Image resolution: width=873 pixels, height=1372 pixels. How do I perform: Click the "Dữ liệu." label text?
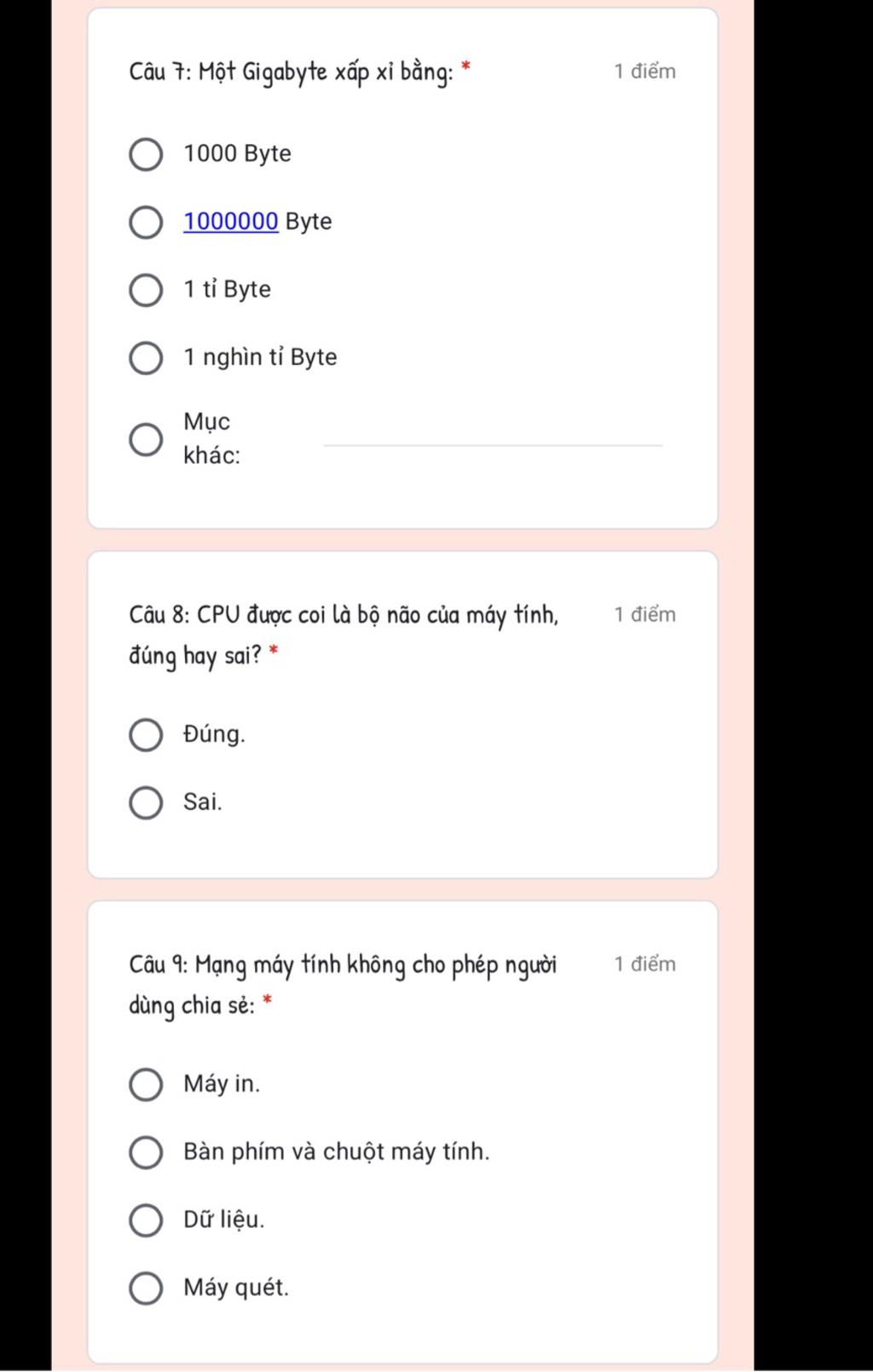tap(224, 1219)
